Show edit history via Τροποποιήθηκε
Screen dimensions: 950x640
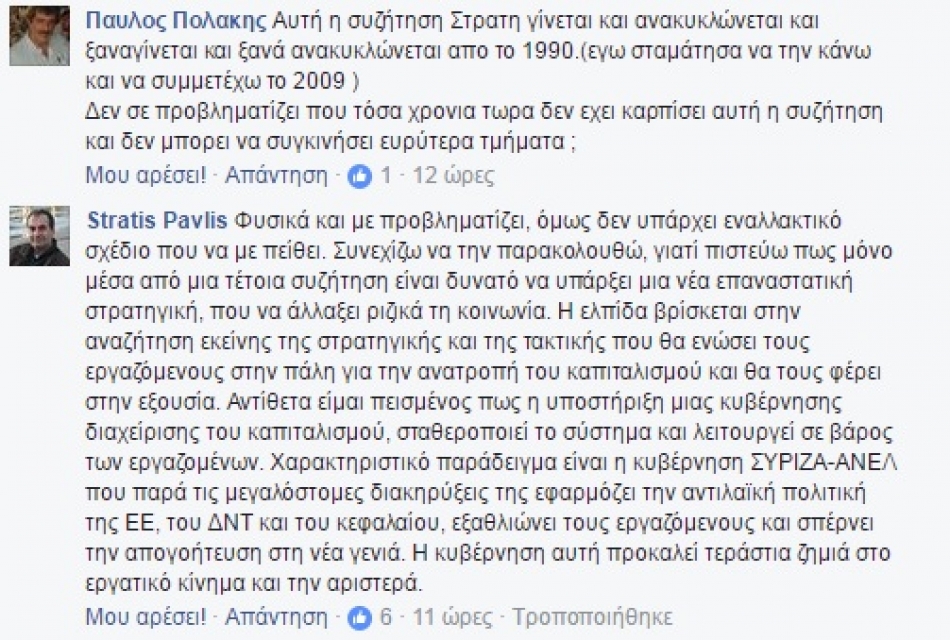click(593, 615)
